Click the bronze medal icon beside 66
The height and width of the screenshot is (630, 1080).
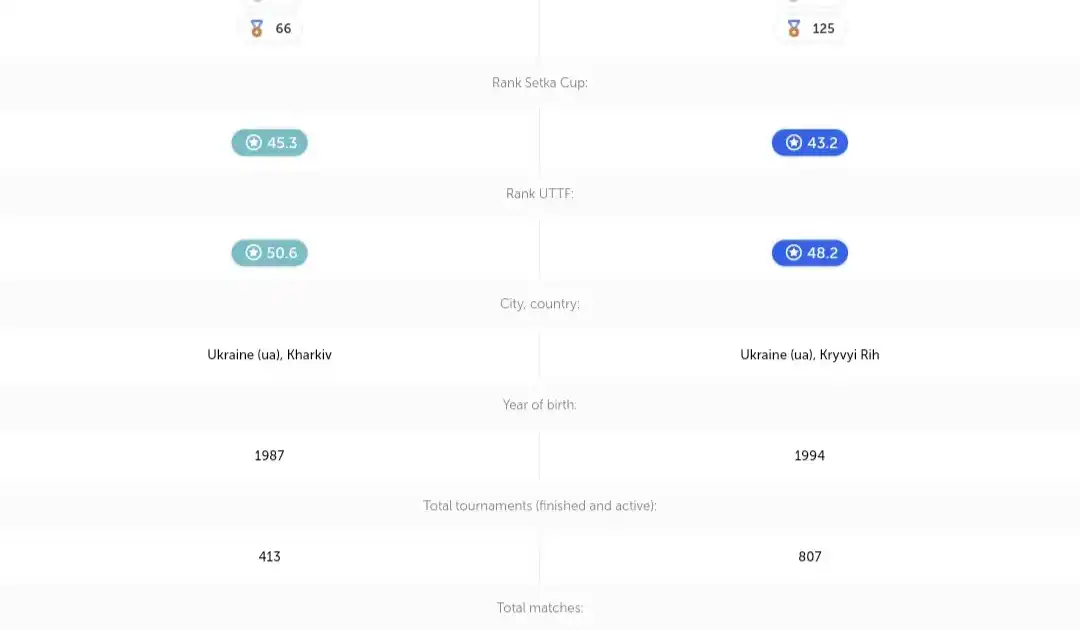click(x=257, y=29)
